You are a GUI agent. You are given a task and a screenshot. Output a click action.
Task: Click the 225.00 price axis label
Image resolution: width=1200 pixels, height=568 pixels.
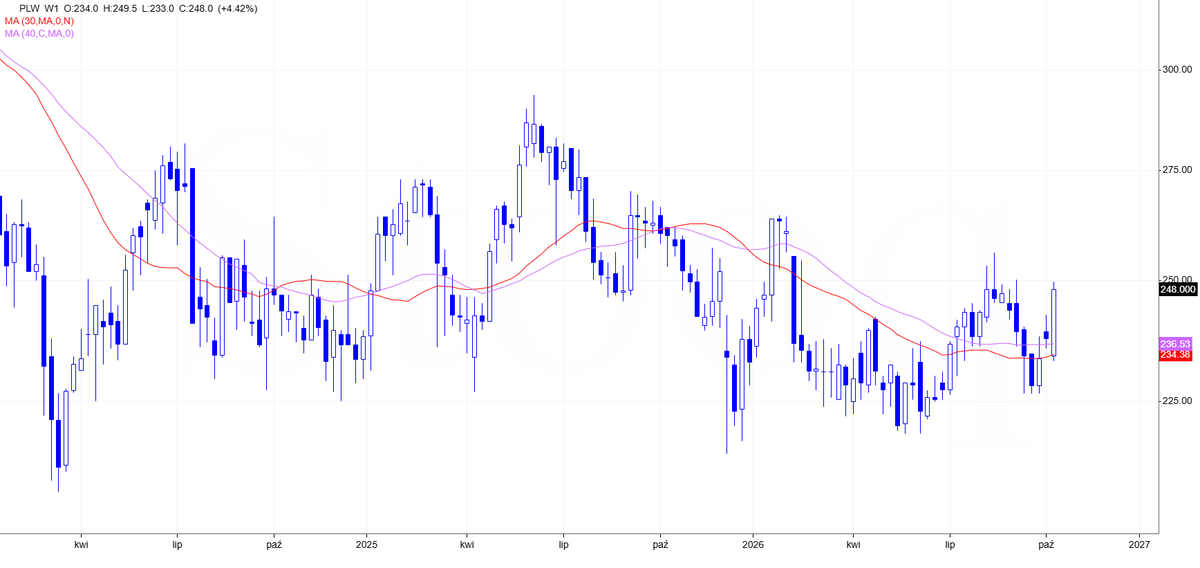[1176, 401]
